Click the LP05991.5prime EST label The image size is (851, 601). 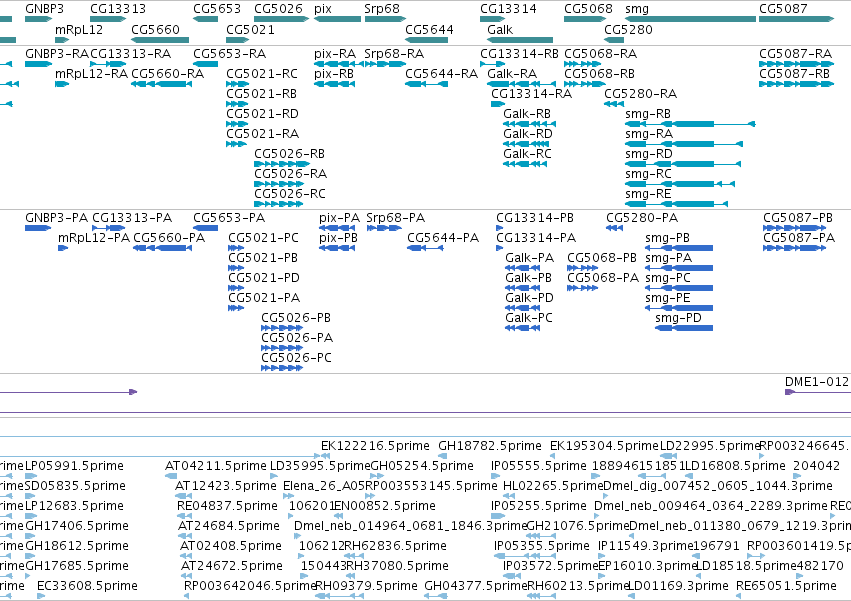74,466
